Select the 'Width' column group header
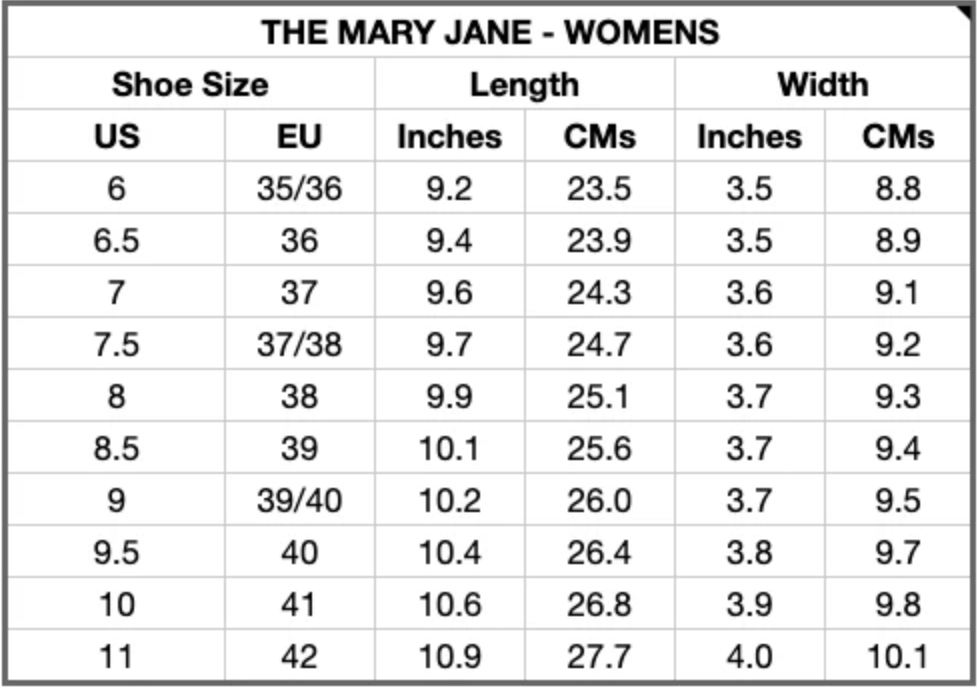 point(823,84)
